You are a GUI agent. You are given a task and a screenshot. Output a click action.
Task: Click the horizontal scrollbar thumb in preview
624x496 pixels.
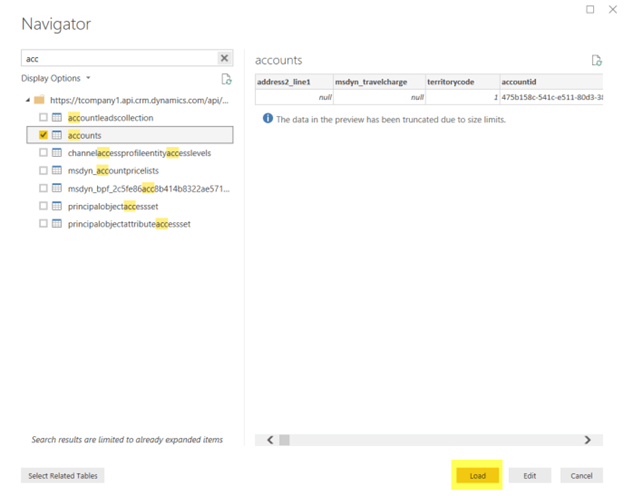pos(284,440)
